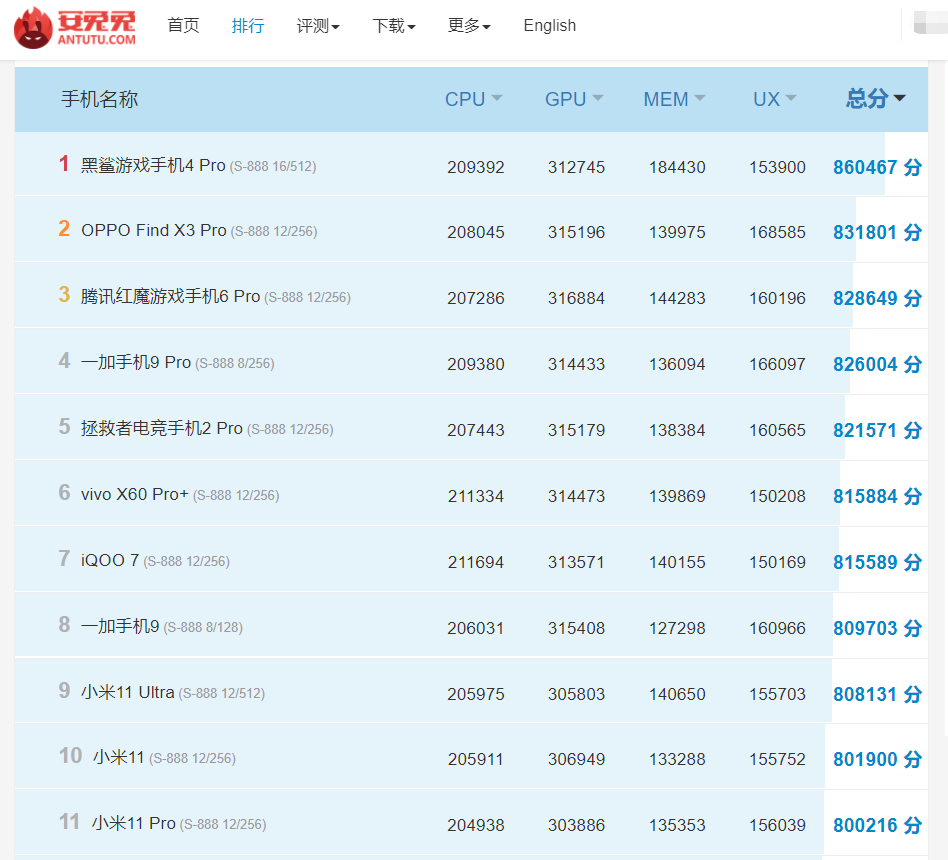The height and width of the screenshot is (860, 948).
Task: Click GPU score 305803
Action: tap(576, 694)
